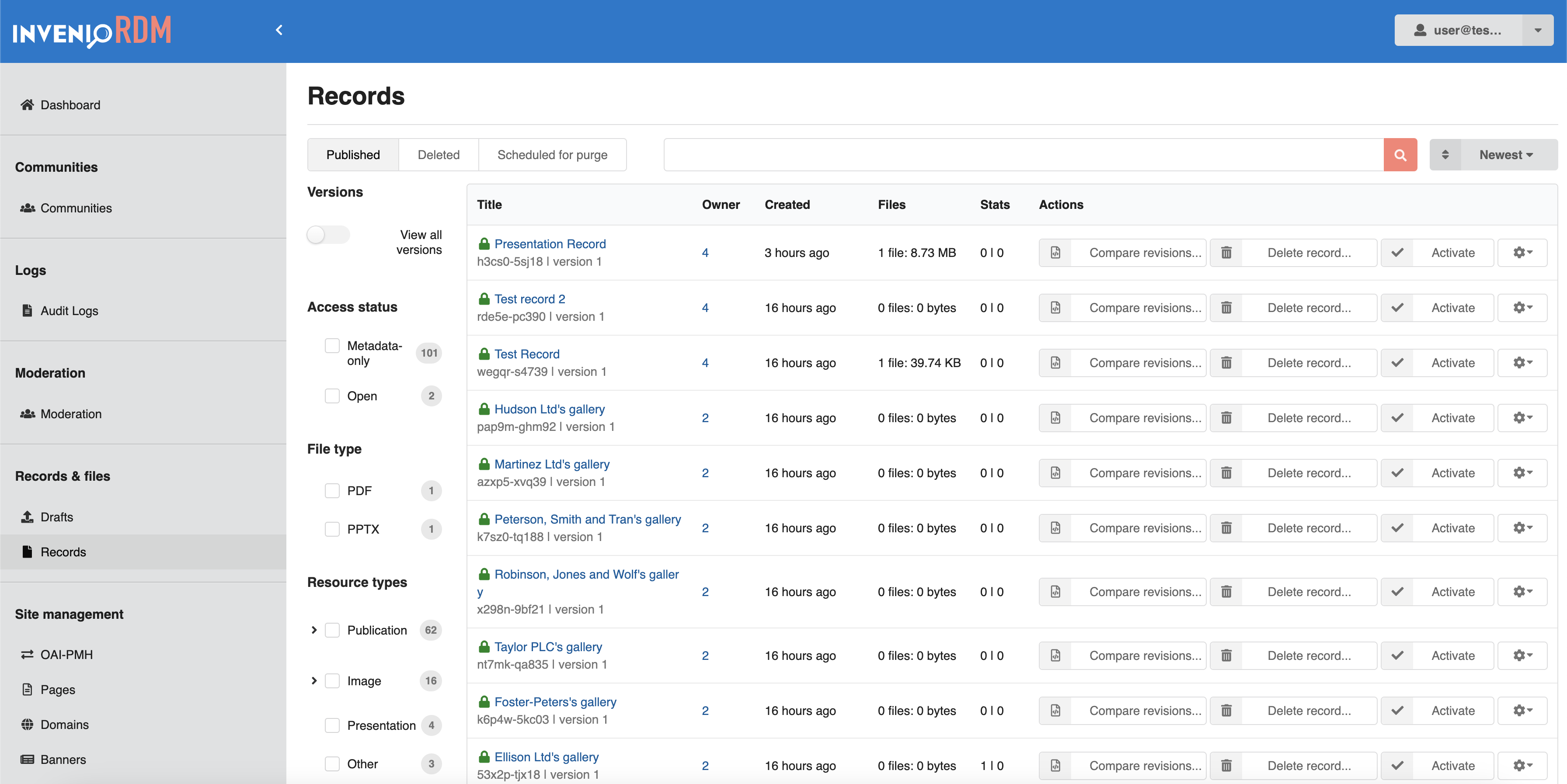Click trash icon for Test record 2
The width and height of the screenshot is (1567, 784).
tap(1226, 308)
